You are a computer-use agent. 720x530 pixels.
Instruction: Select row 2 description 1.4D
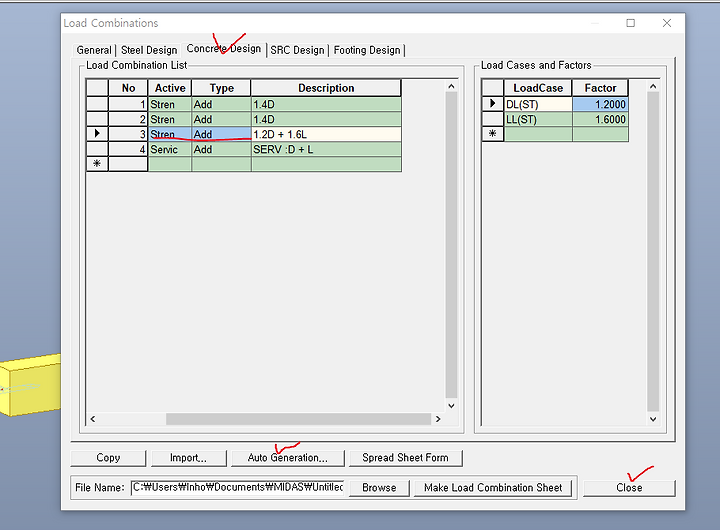tap(326, 119)
